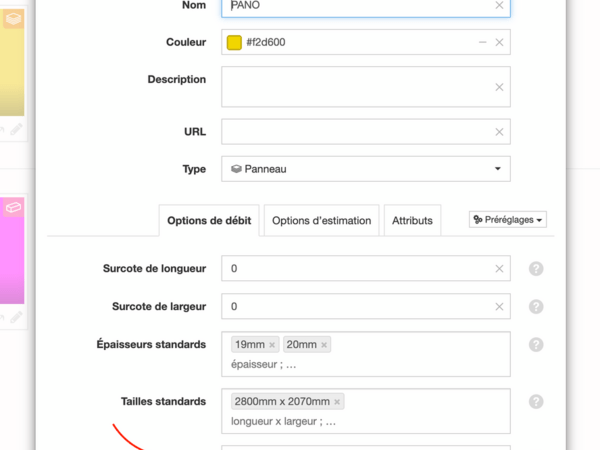The width and height of the screenshot is (600, 450).
Task: Click the minus icon in Couleur field
Action: (x=482, y=43)
